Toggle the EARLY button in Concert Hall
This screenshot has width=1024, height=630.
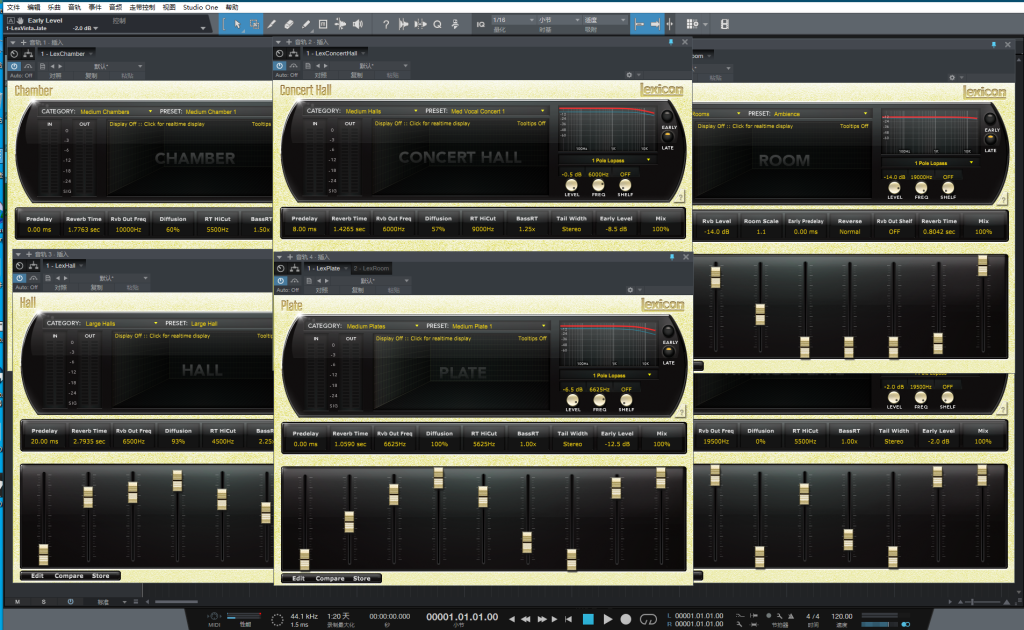pos(668,118)
